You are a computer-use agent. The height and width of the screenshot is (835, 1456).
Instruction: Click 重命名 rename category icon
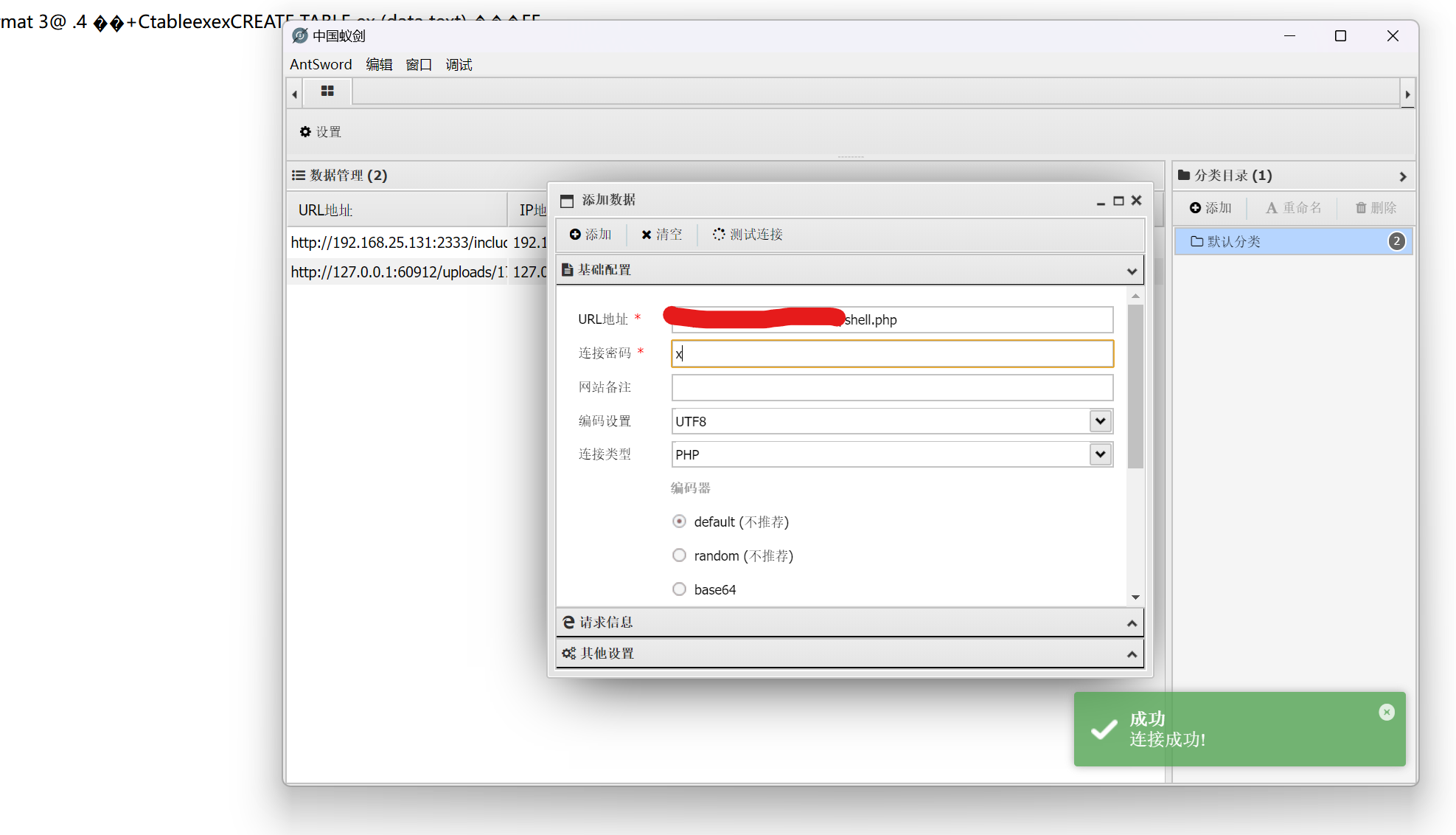[1293, 208]
